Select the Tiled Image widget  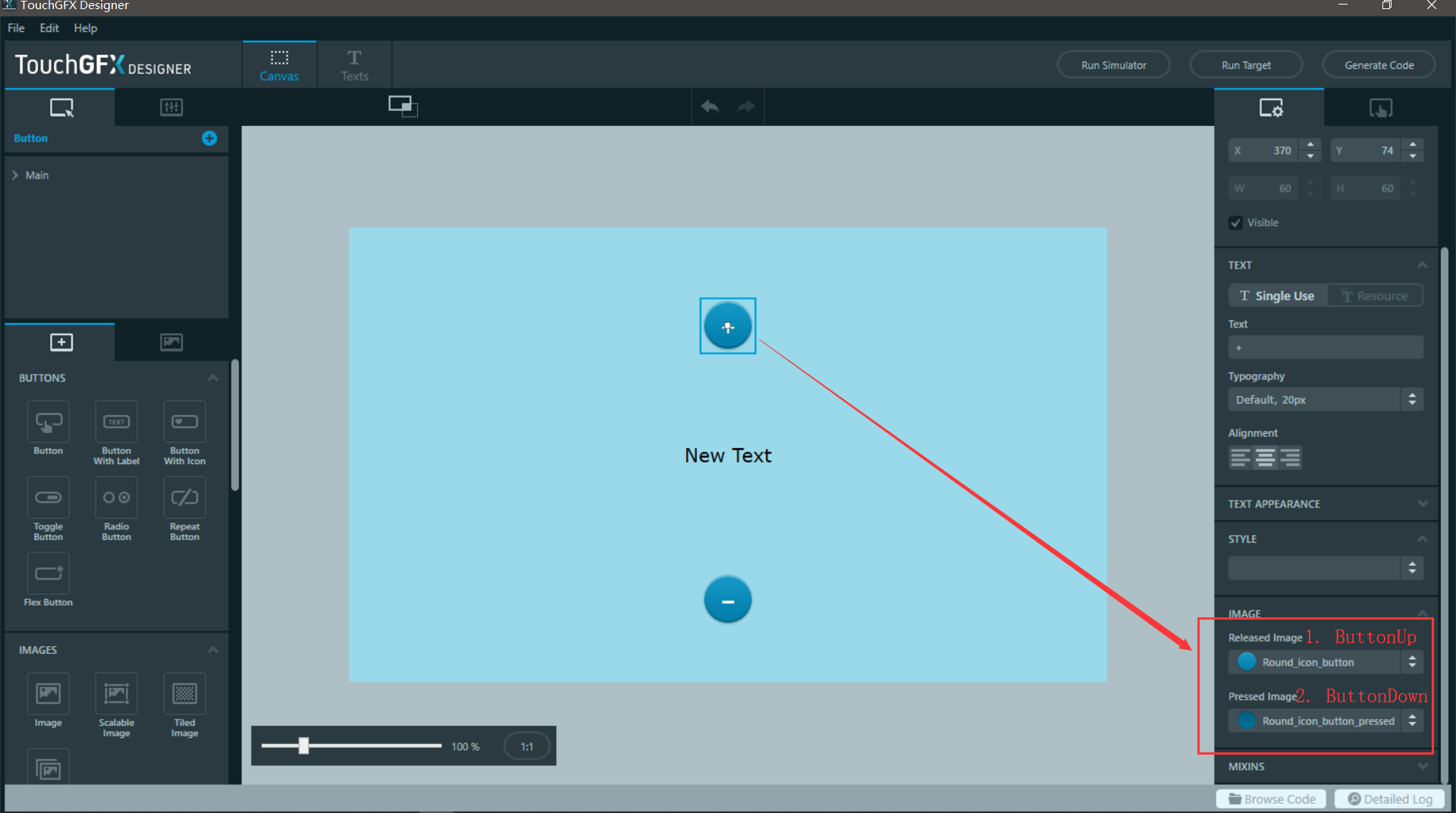(184, 705)
